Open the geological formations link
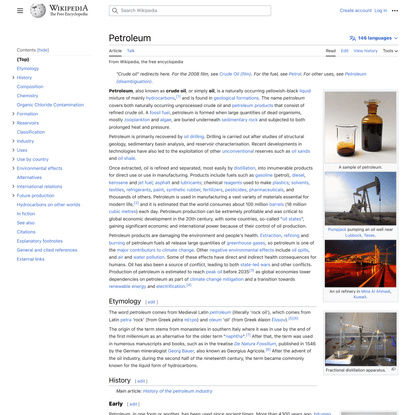The width and height of the screenshot is (415, 415). pos(236,98)
